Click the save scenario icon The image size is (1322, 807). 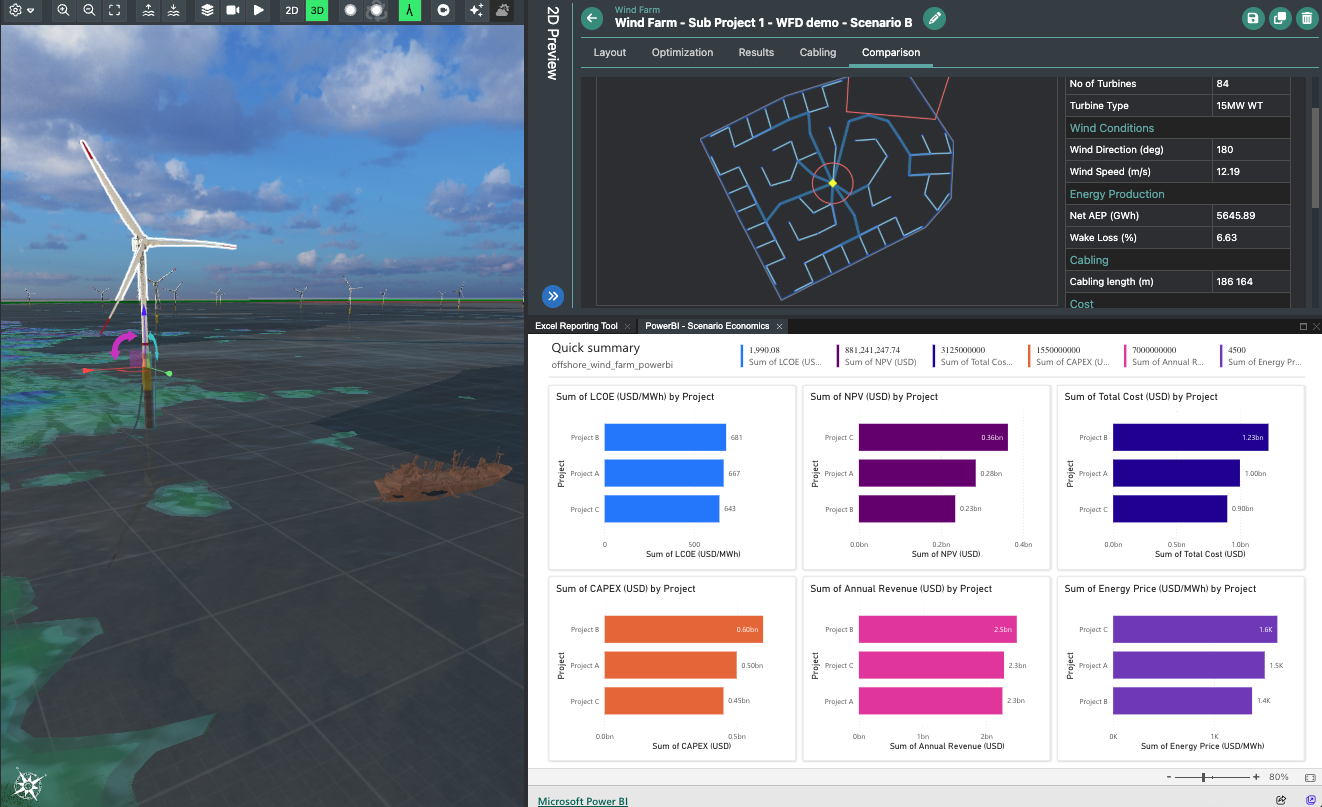pyautogui.click(x=1252, y=18)
